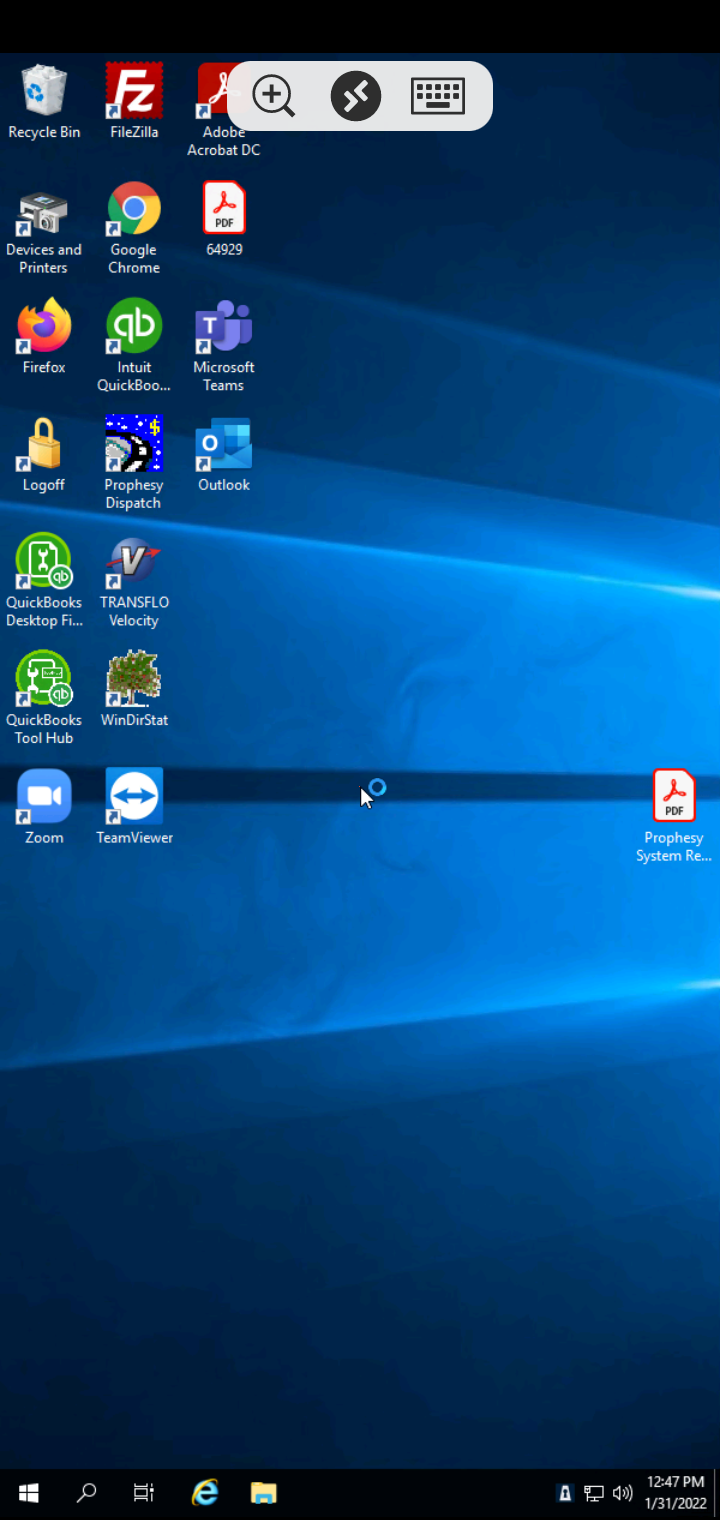Select QuickBooks Desktop File Doctor shortcut
Viewport: 720px width, 1520px height.
(44, 581)
